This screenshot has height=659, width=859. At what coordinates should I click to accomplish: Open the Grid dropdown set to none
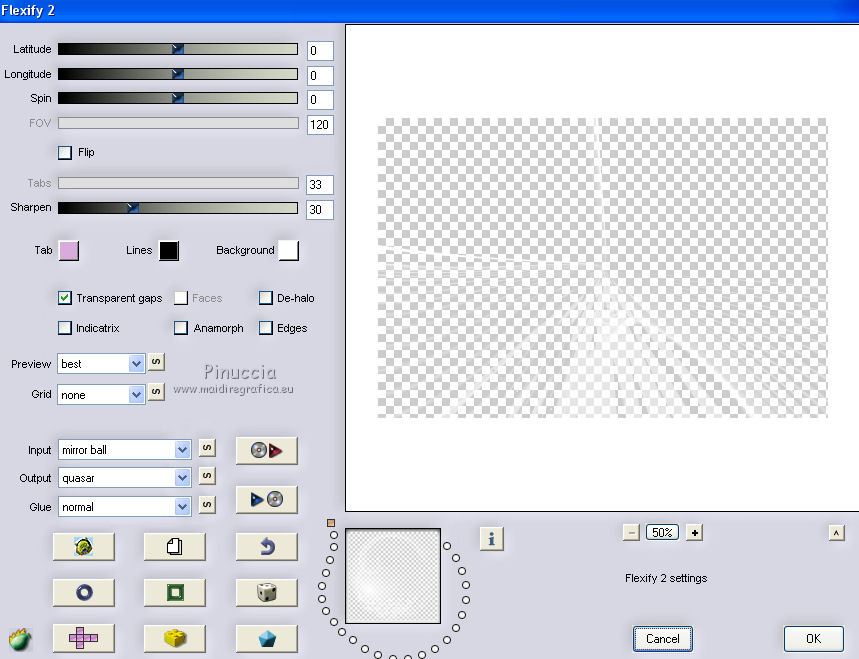point(101,394)
